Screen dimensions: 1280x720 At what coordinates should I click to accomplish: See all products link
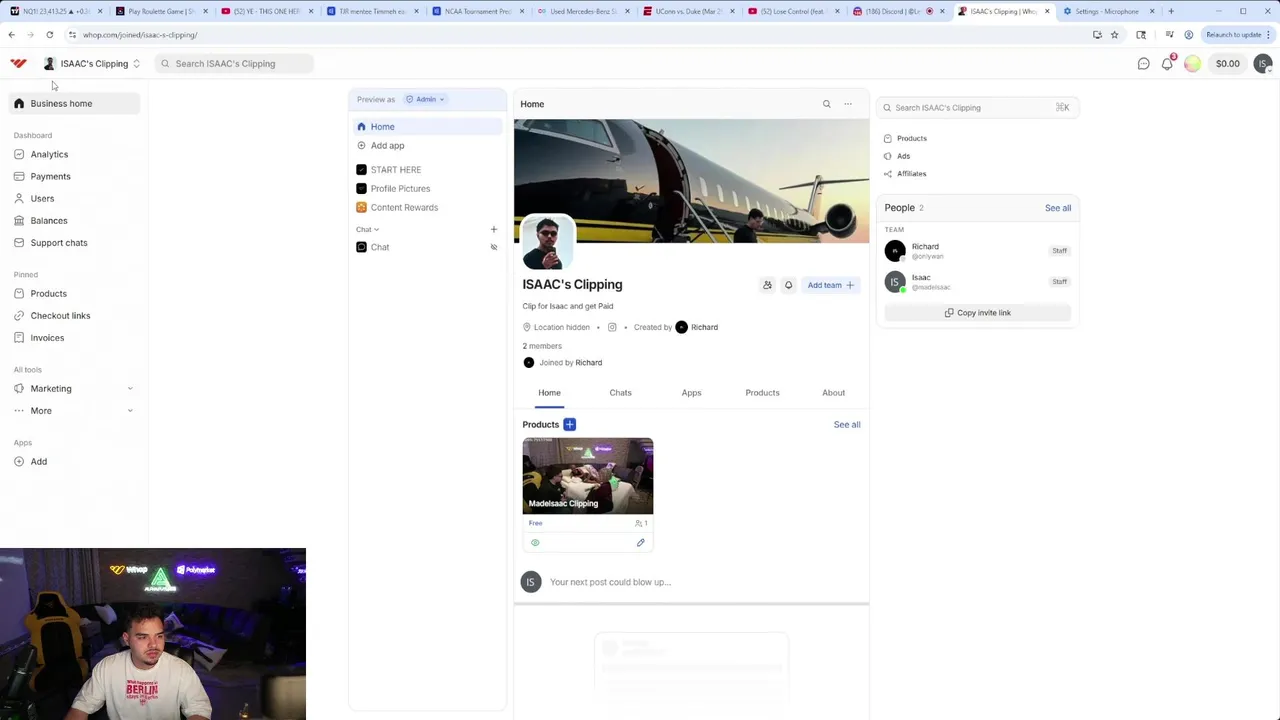847,425
